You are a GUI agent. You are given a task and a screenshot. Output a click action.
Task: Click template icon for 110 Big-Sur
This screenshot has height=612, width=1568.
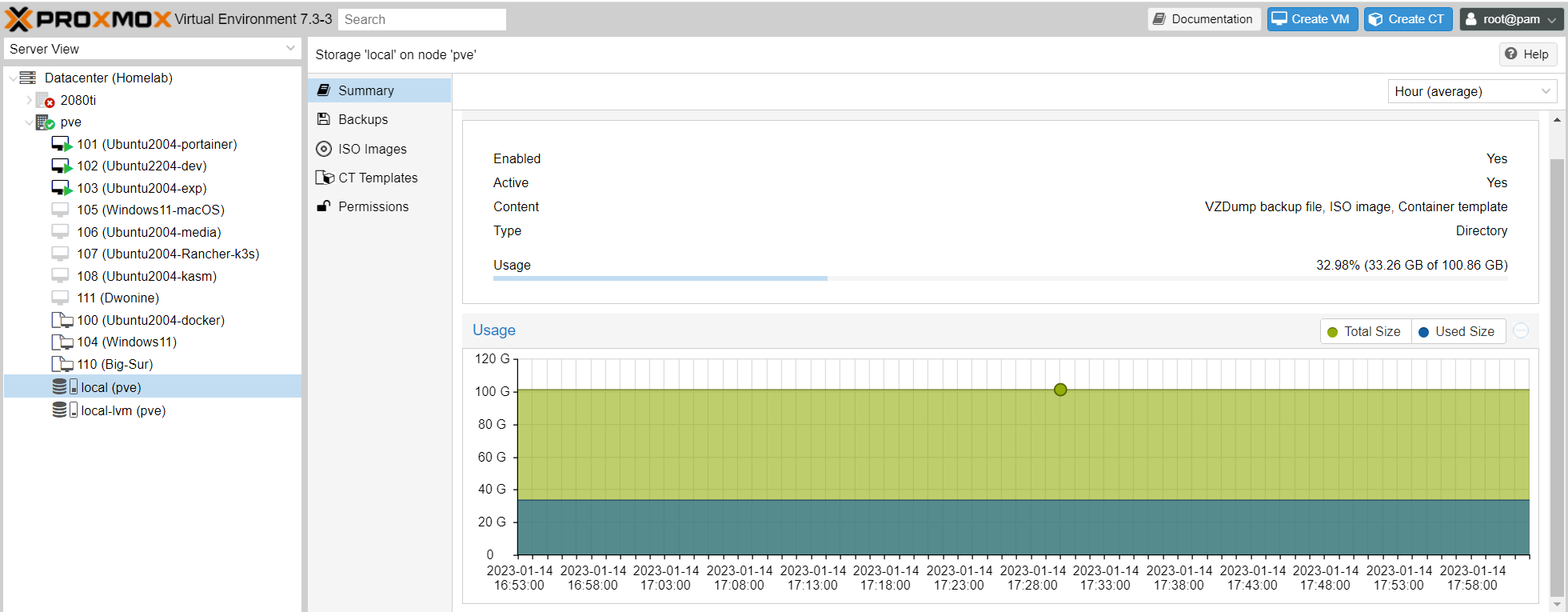click(62, 364)
